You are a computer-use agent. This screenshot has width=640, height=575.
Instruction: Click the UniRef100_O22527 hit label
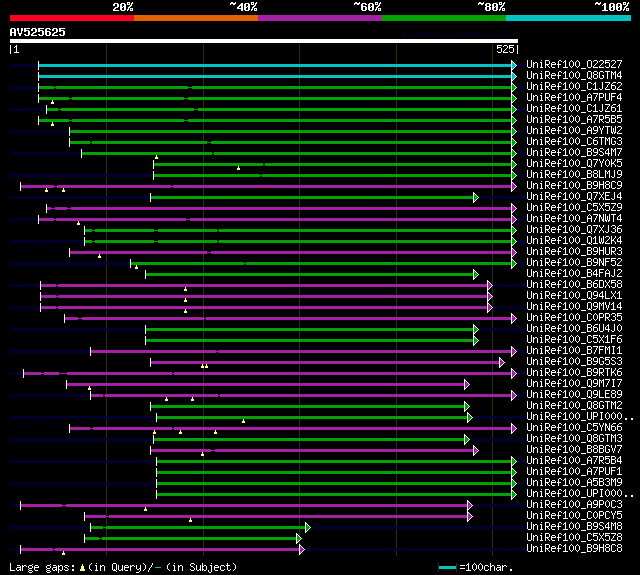point(574,64)
